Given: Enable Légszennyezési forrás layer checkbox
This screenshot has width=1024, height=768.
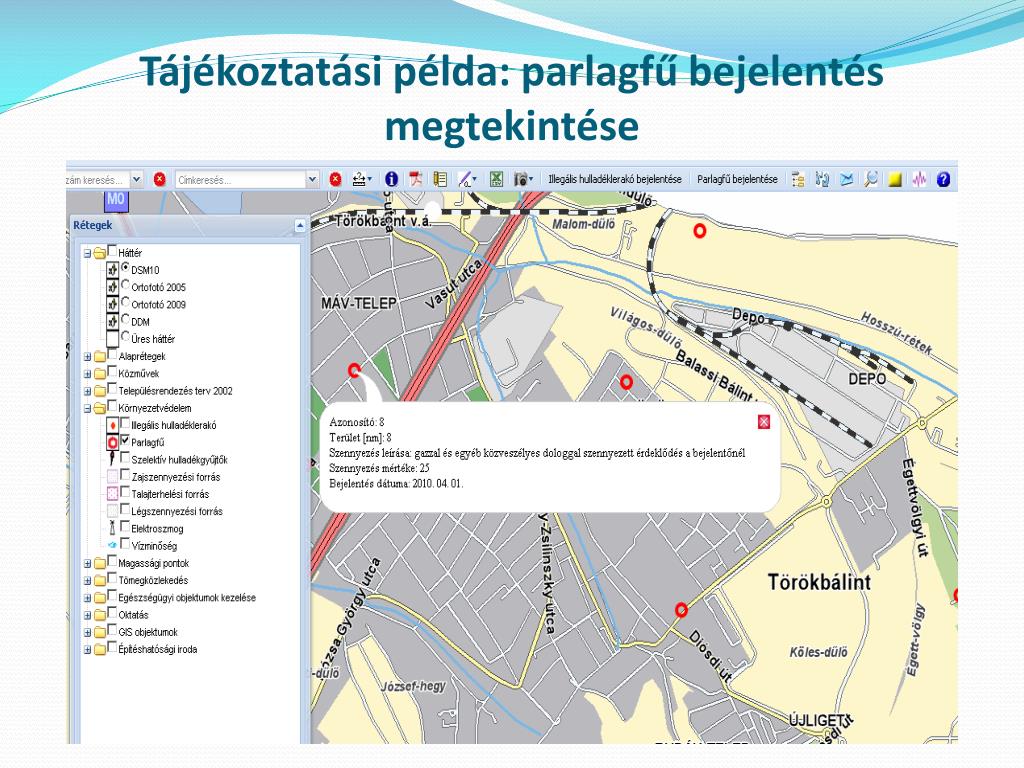Looking at the screenshot, I should pos(125,509).
